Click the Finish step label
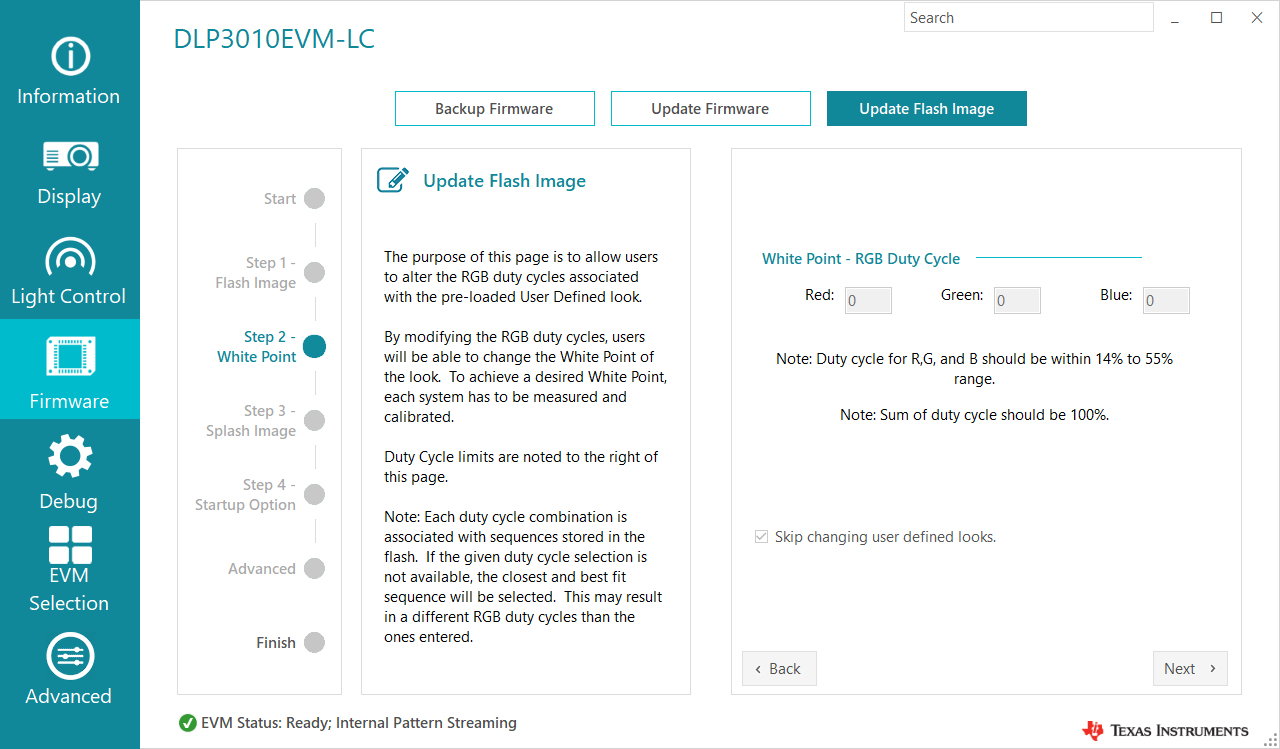This screenshot has height=749, width=1280. [x=276, y=643]
